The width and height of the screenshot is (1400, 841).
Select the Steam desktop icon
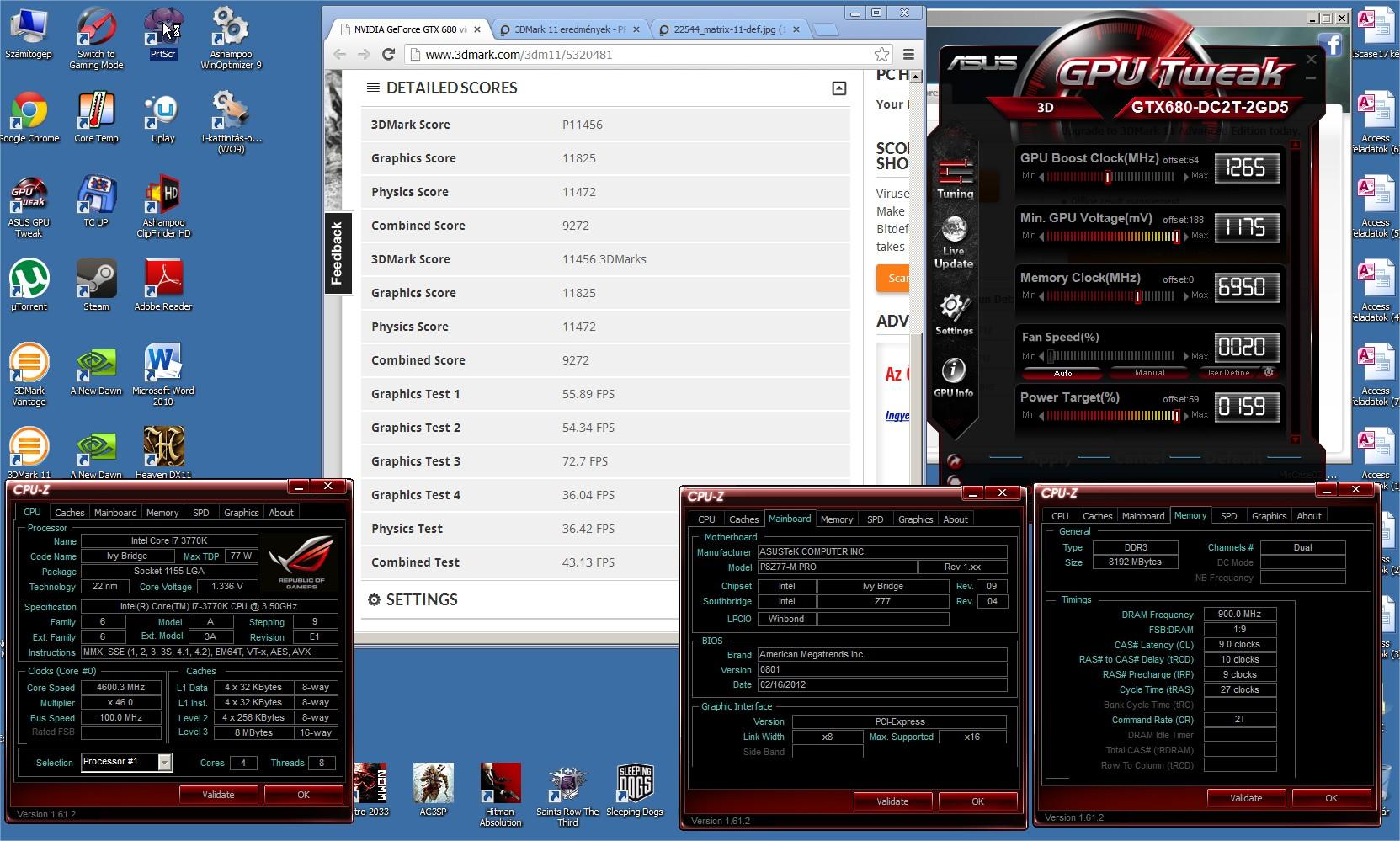(96, 286)
